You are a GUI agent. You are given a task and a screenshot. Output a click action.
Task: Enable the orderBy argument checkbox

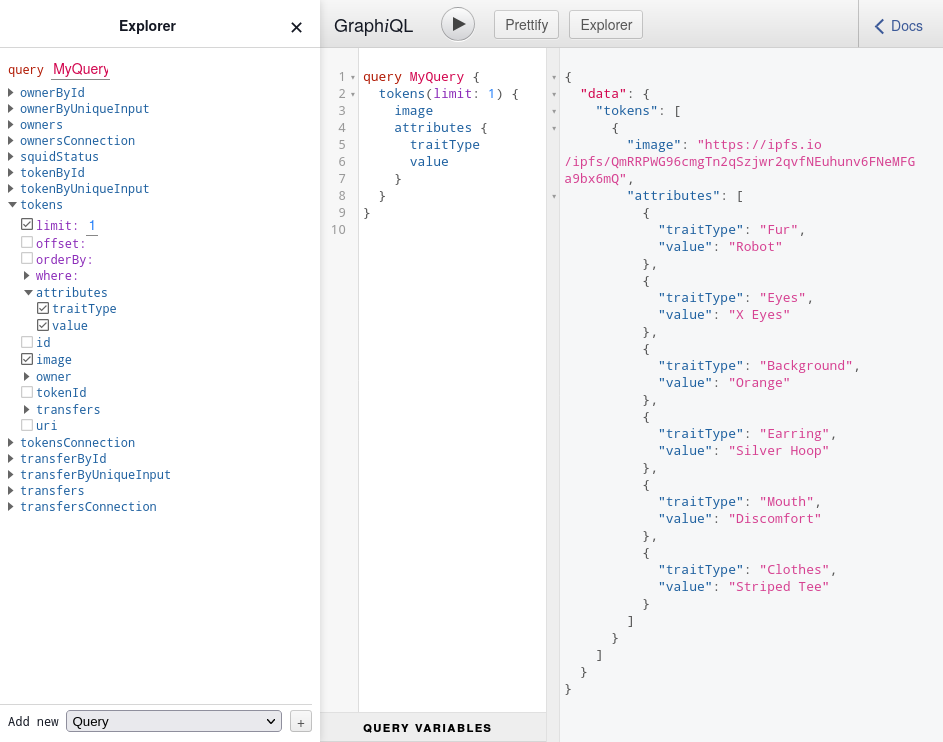tap(26, 259)
